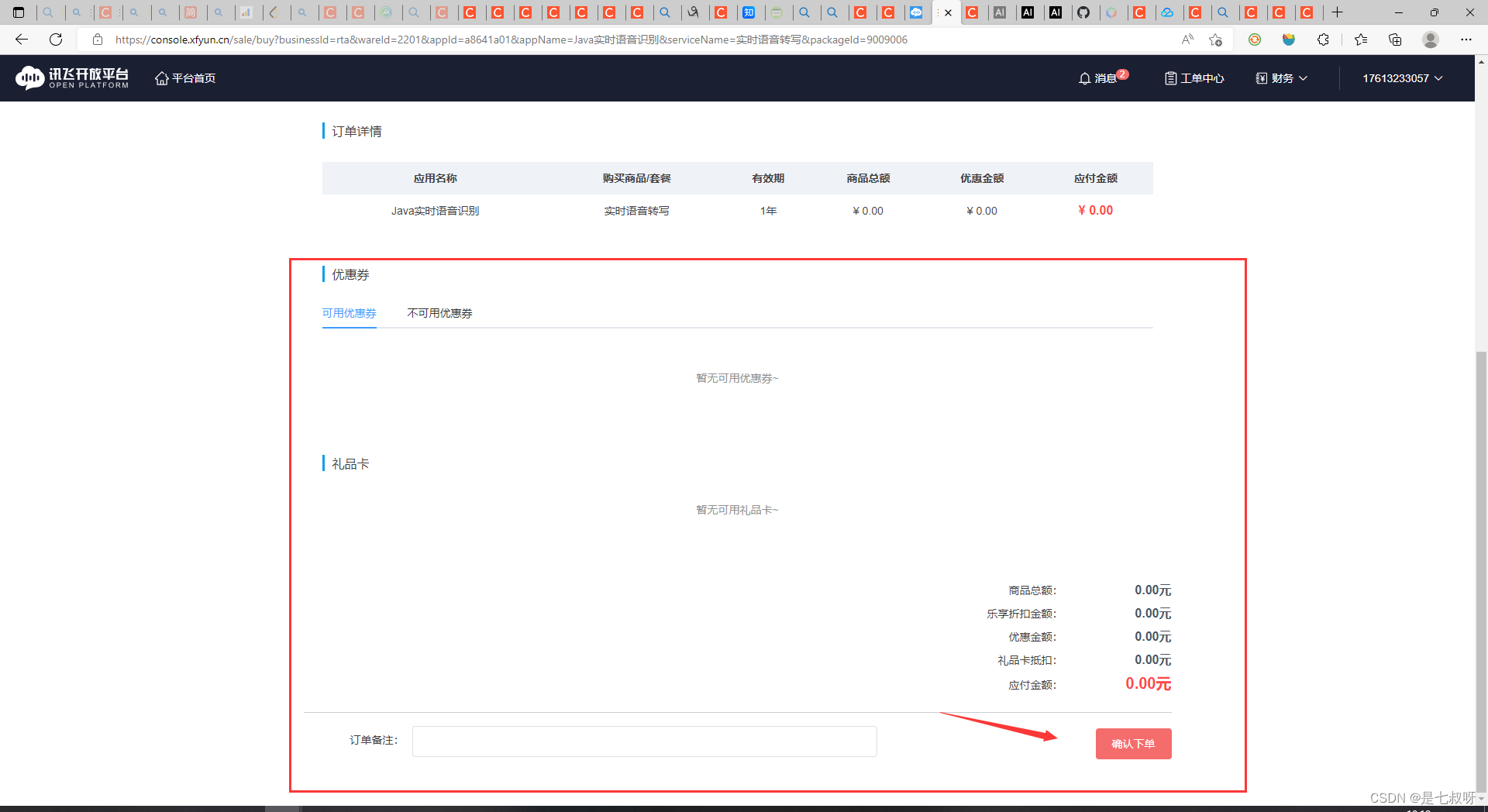Click the 商品总额 column header
1488x812 pixels.
868,178
